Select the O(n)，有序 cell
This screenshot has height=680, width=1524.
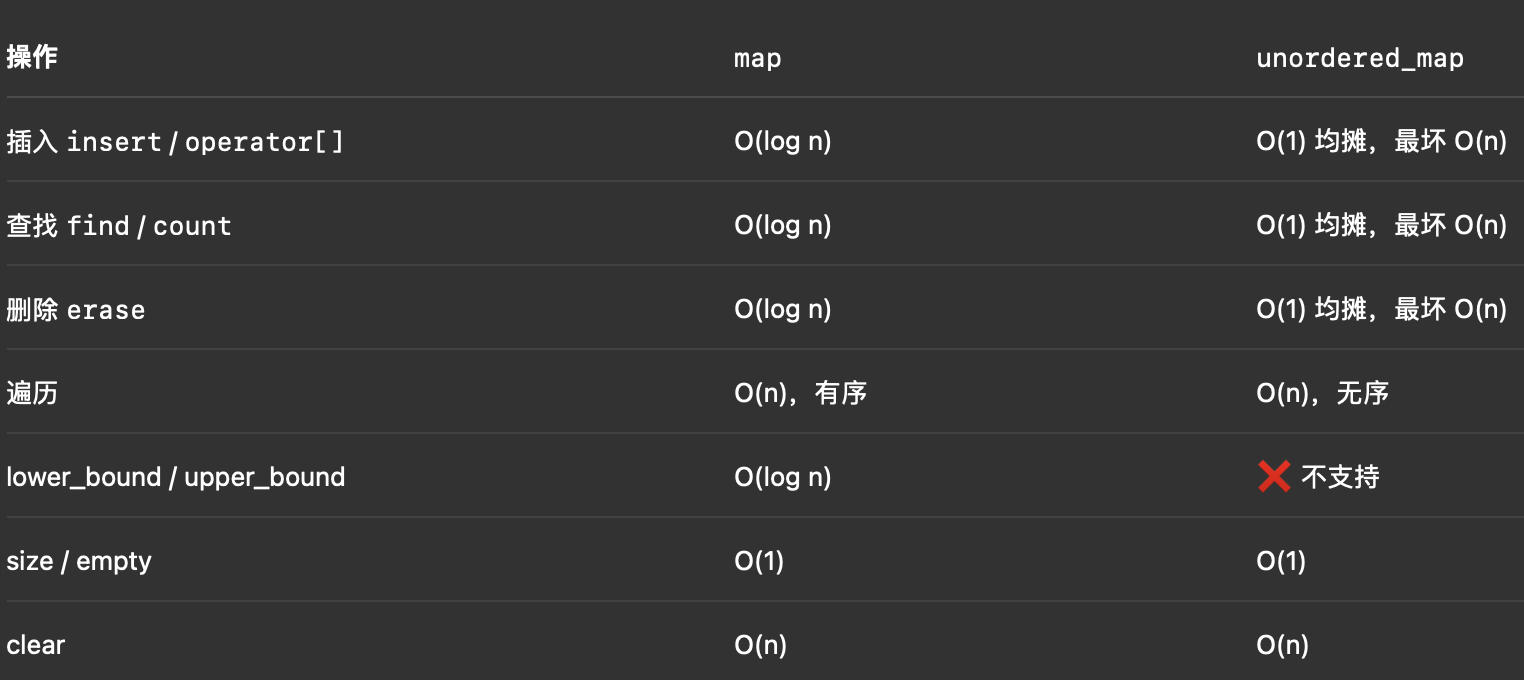[x=800, y=393]
